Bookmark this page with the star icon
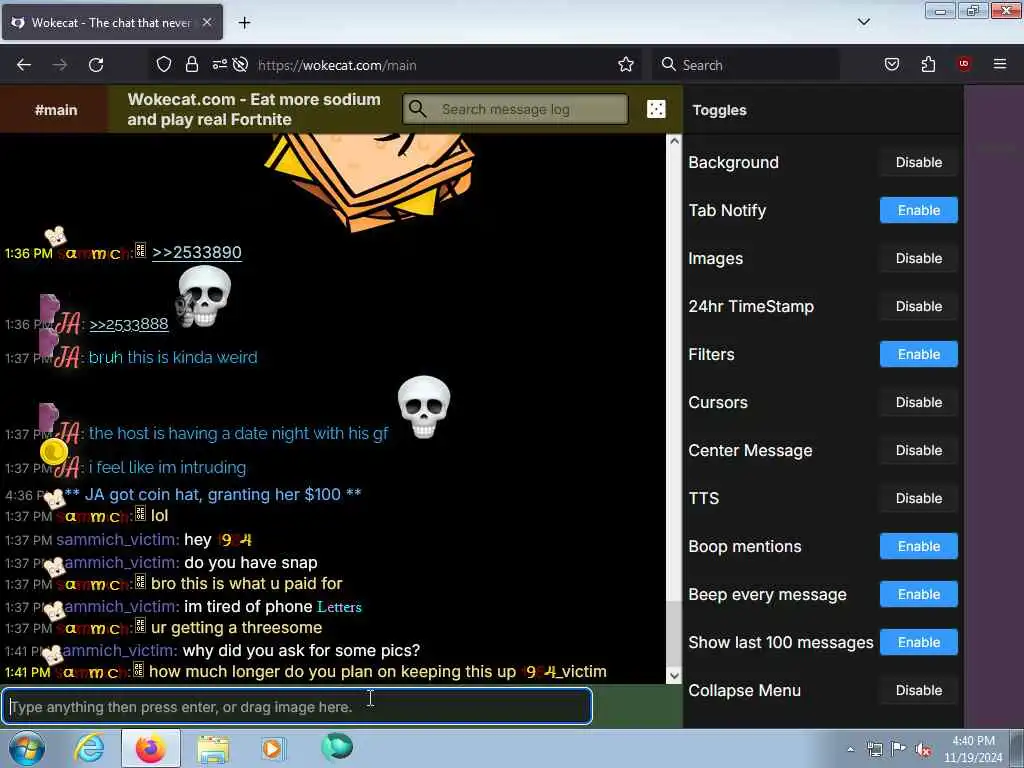Screen dimensions: 1024x768 626,65
